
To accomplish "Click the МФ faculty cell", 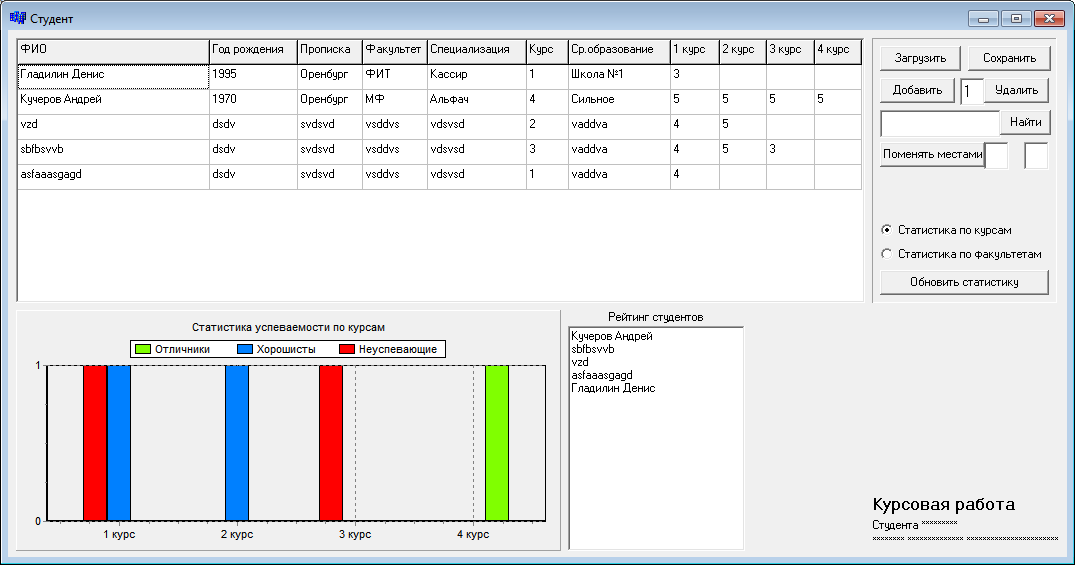I will (395, 101).
